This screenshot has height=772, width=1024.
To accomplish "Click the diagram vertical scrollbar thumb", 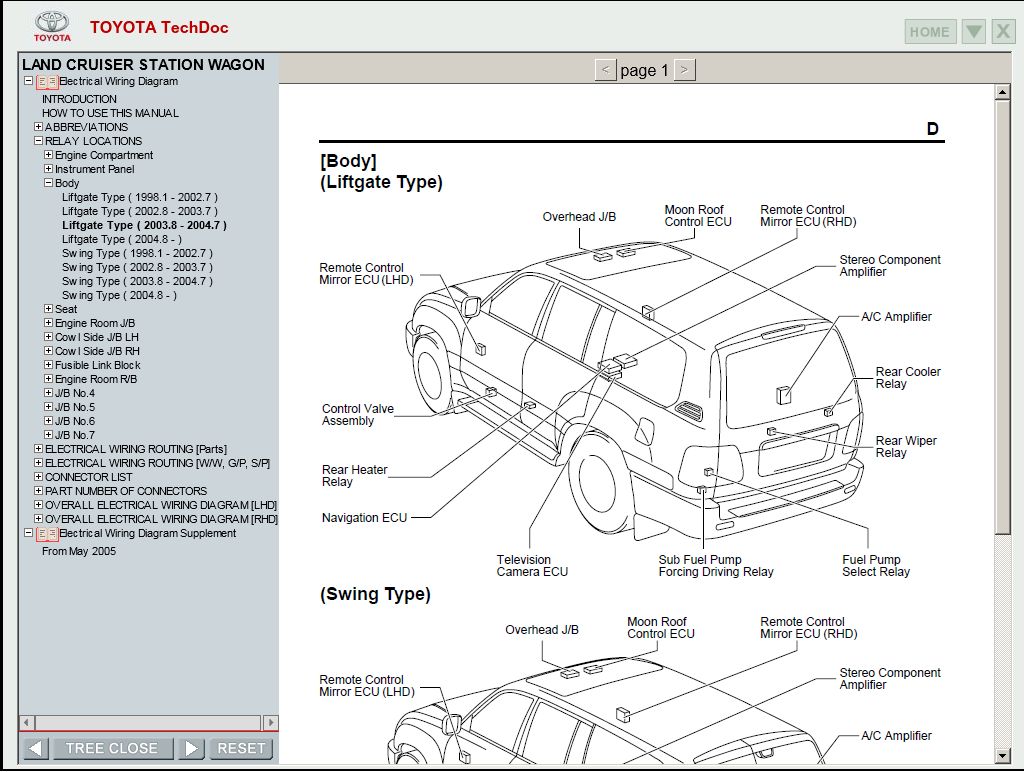I will (1002, 317).
